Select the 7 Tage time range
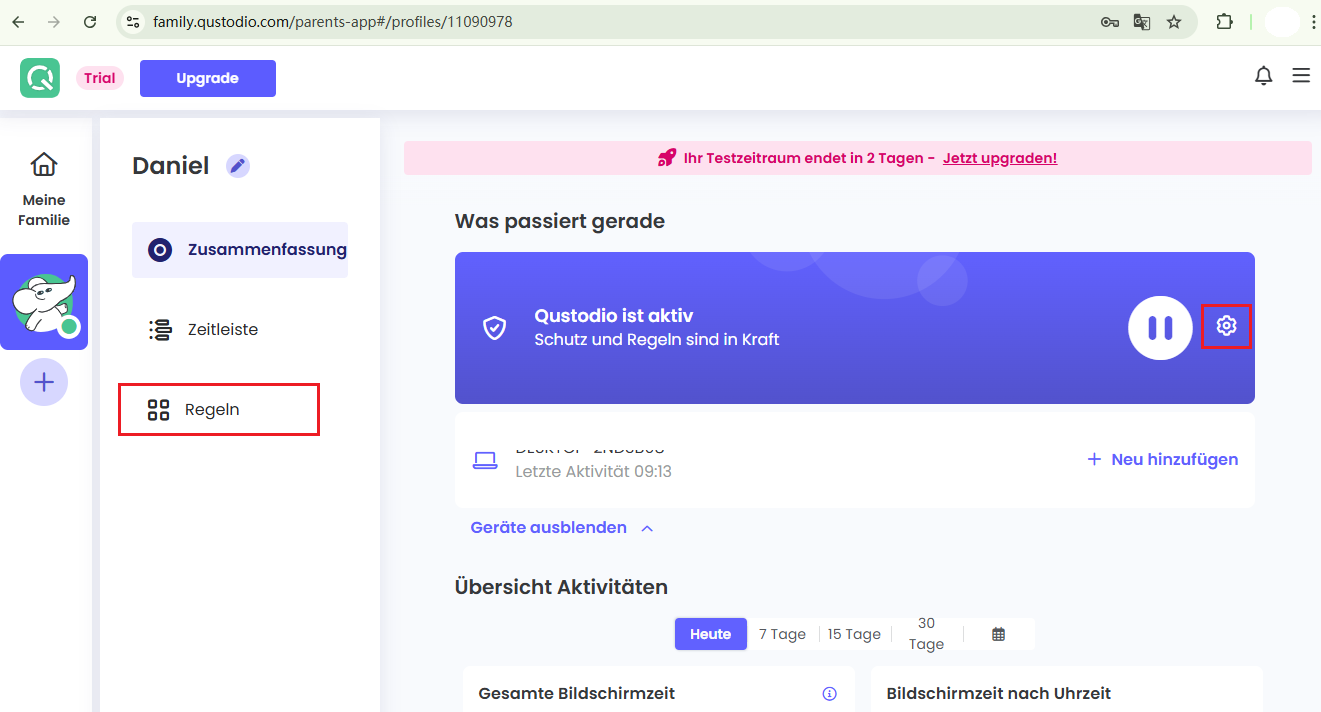Screen dimensions: 1321x712 coord(782,634)
